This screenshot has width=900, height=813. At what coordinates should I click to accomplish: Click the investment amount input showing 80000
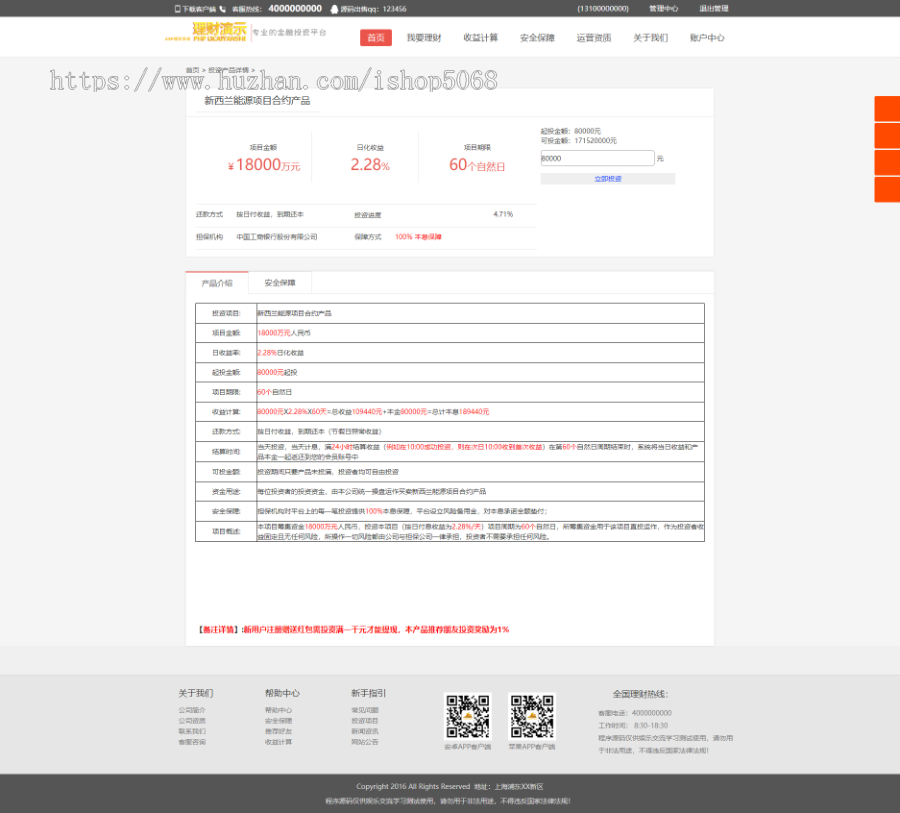(x=597, y=158)
